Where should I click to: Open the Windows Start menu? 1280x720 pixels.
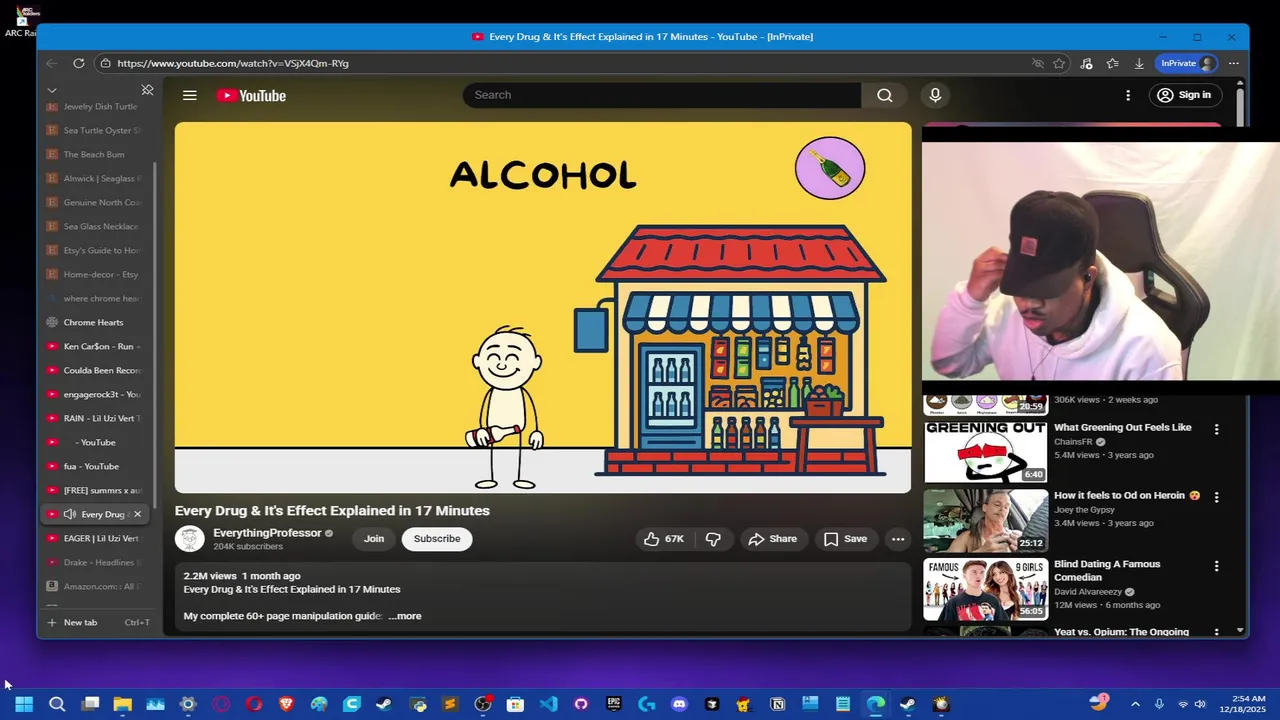point(24,704)
